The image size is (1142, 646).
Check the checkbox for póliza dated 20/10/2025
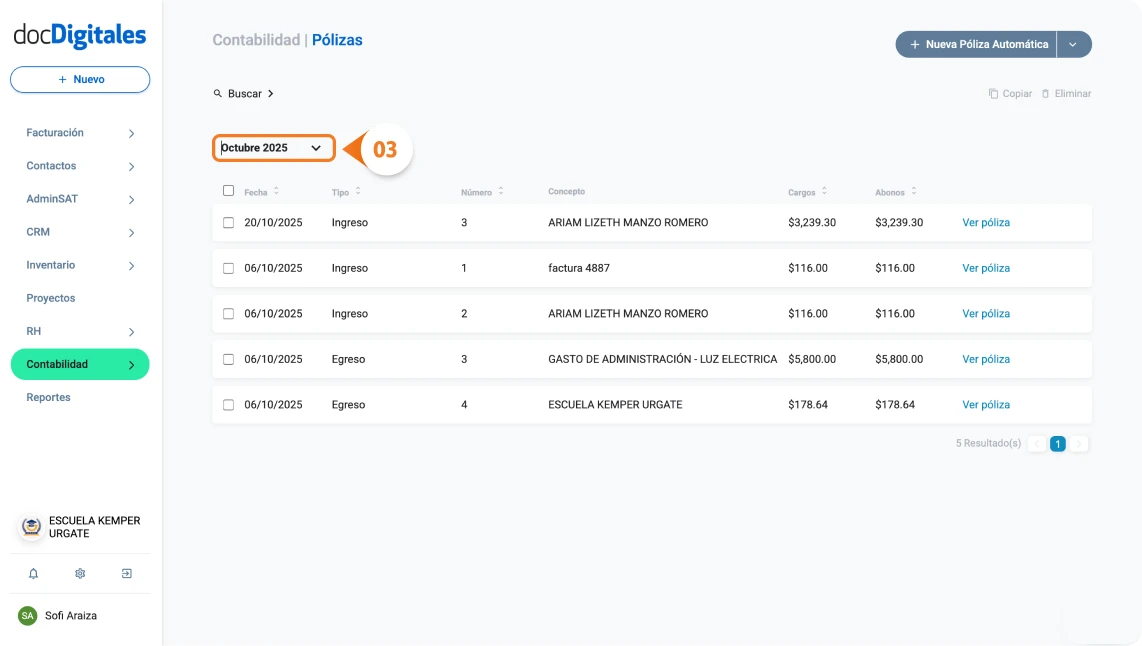(x=229, y=222)
